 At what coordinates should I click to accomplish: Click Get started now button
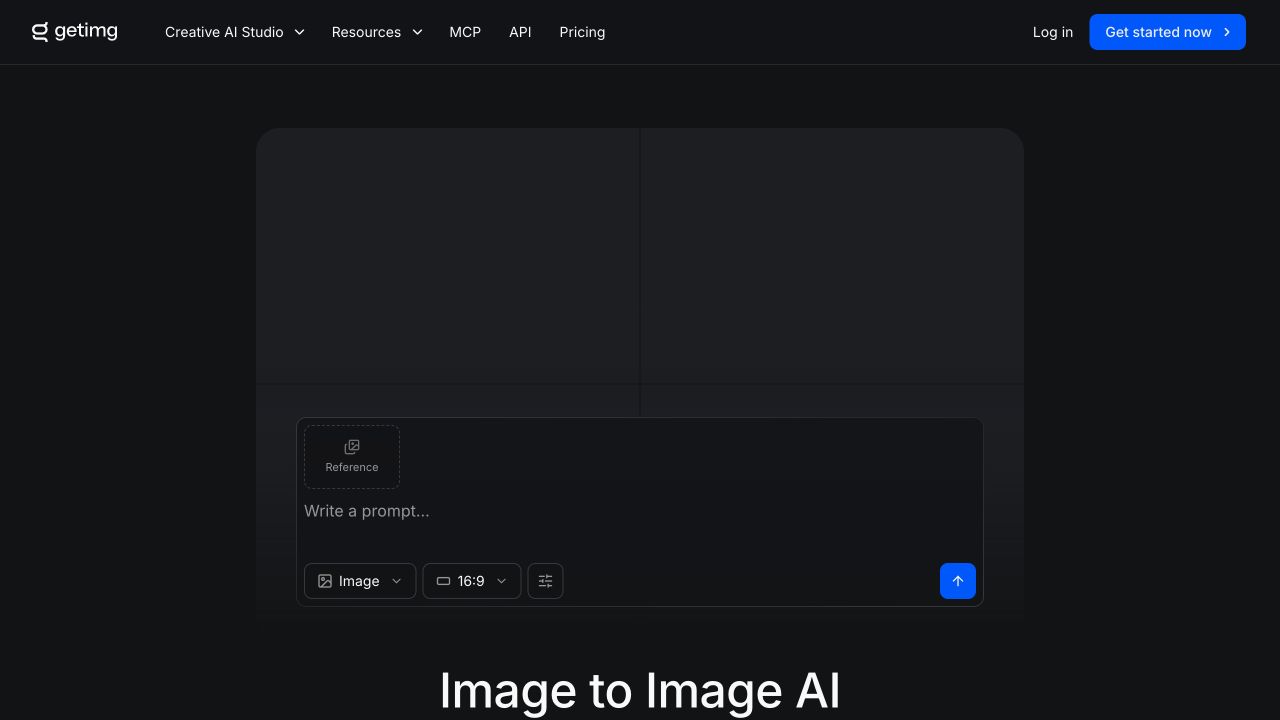[x=1167, y=32]
